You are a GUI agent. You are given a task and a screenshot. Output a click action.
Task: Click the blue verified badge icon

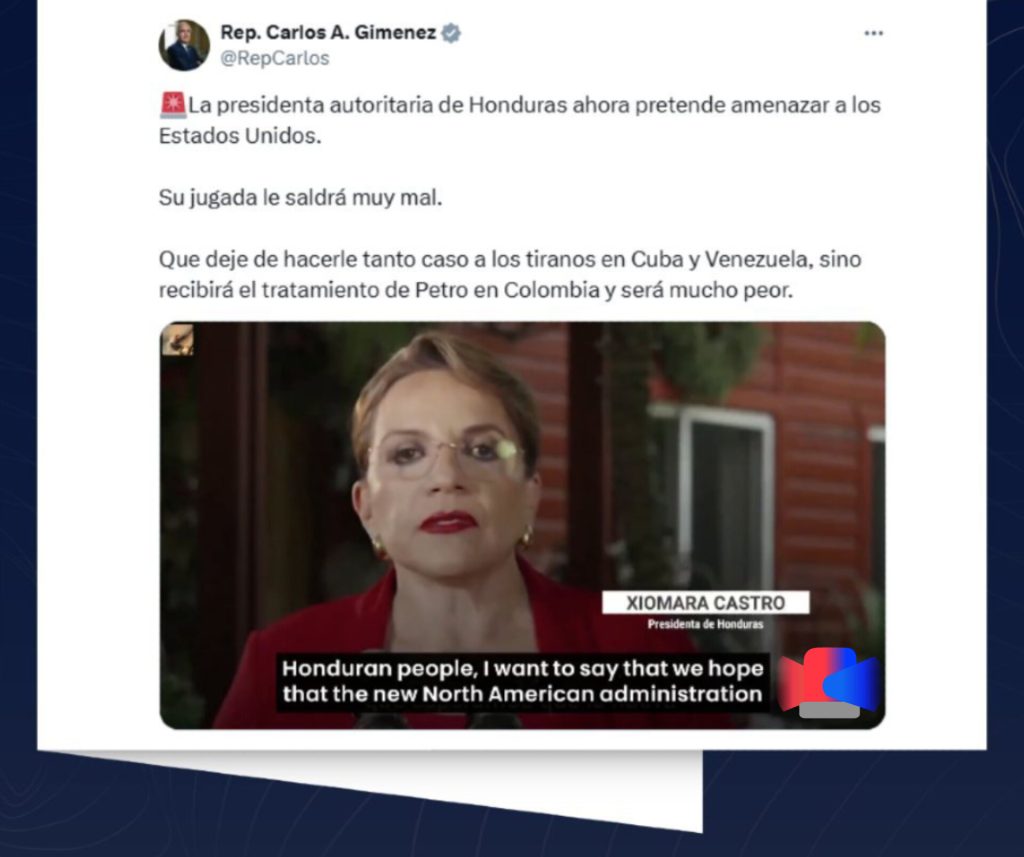click(451, 33)
